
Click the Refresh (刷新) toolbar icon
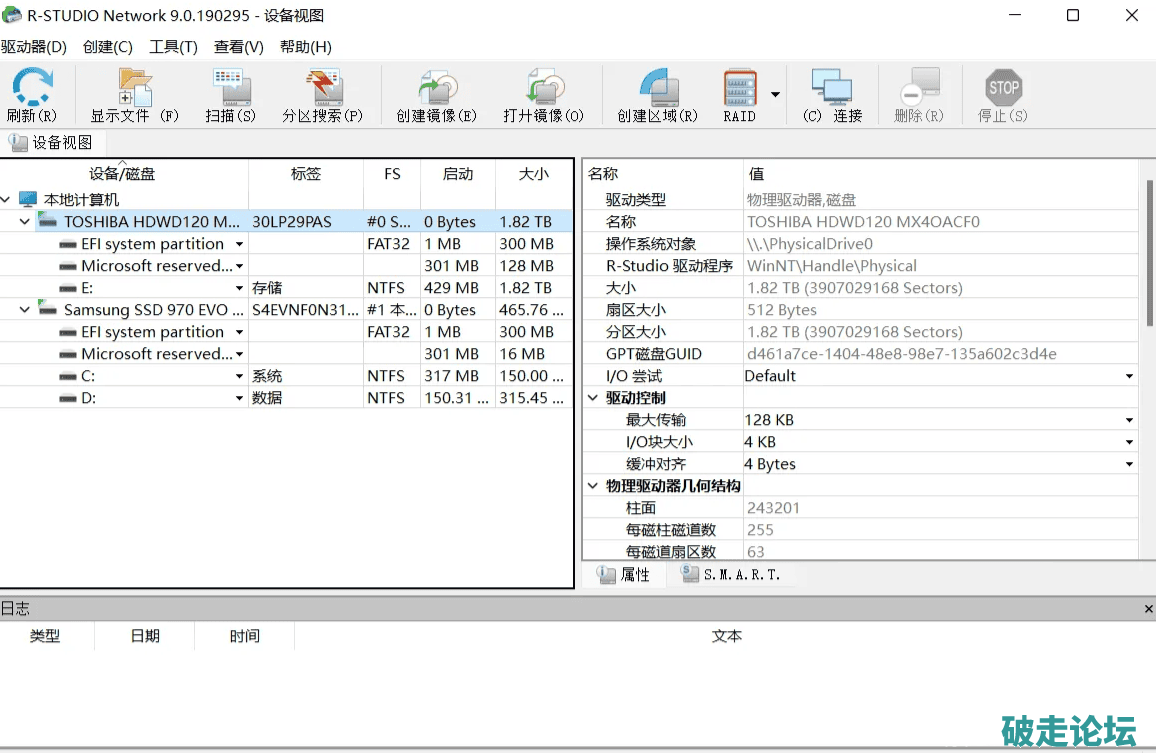(x=31, y=89)
